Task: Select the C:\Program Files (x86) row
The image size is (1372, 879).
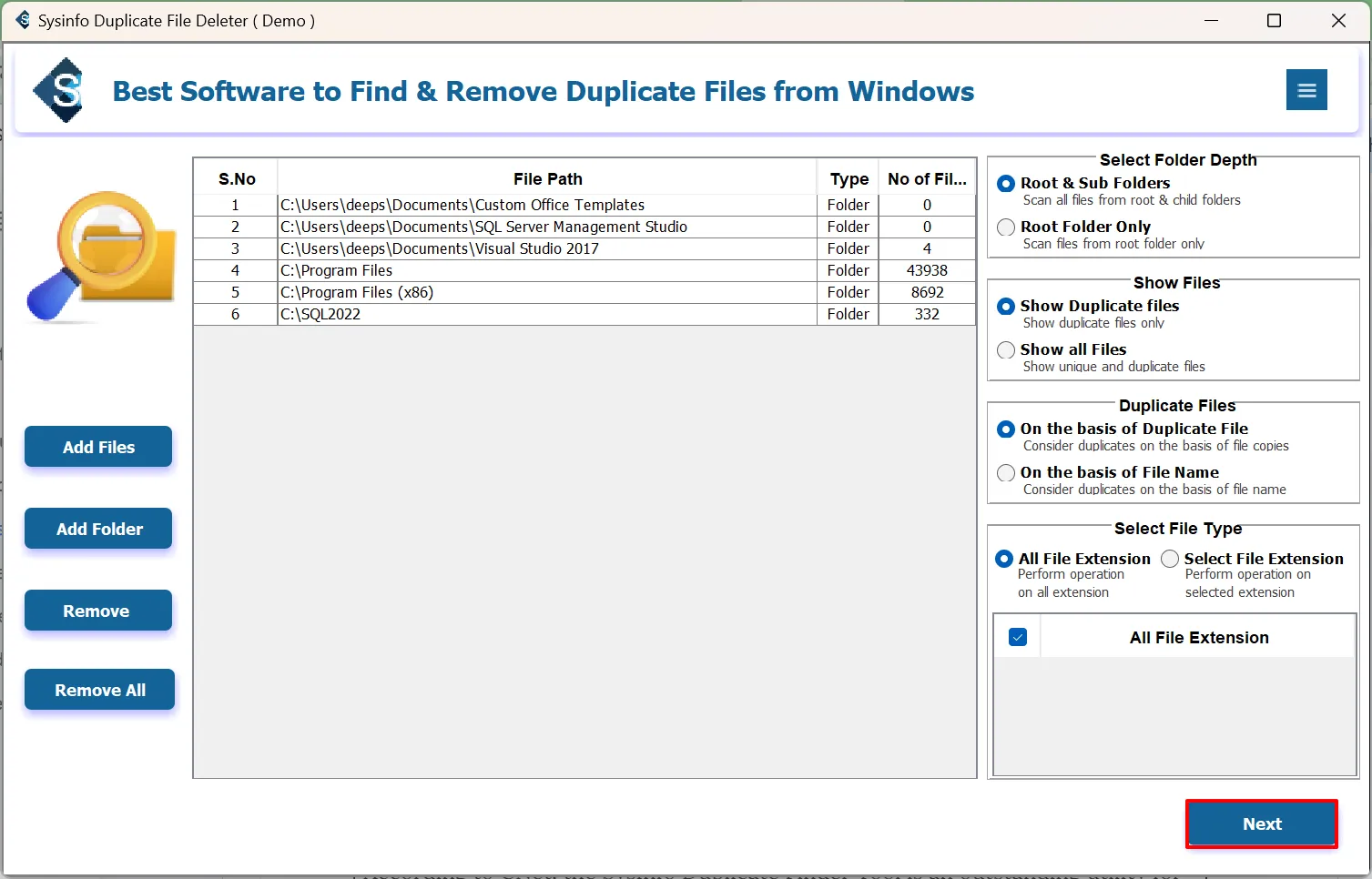Action: click(546, 292)
